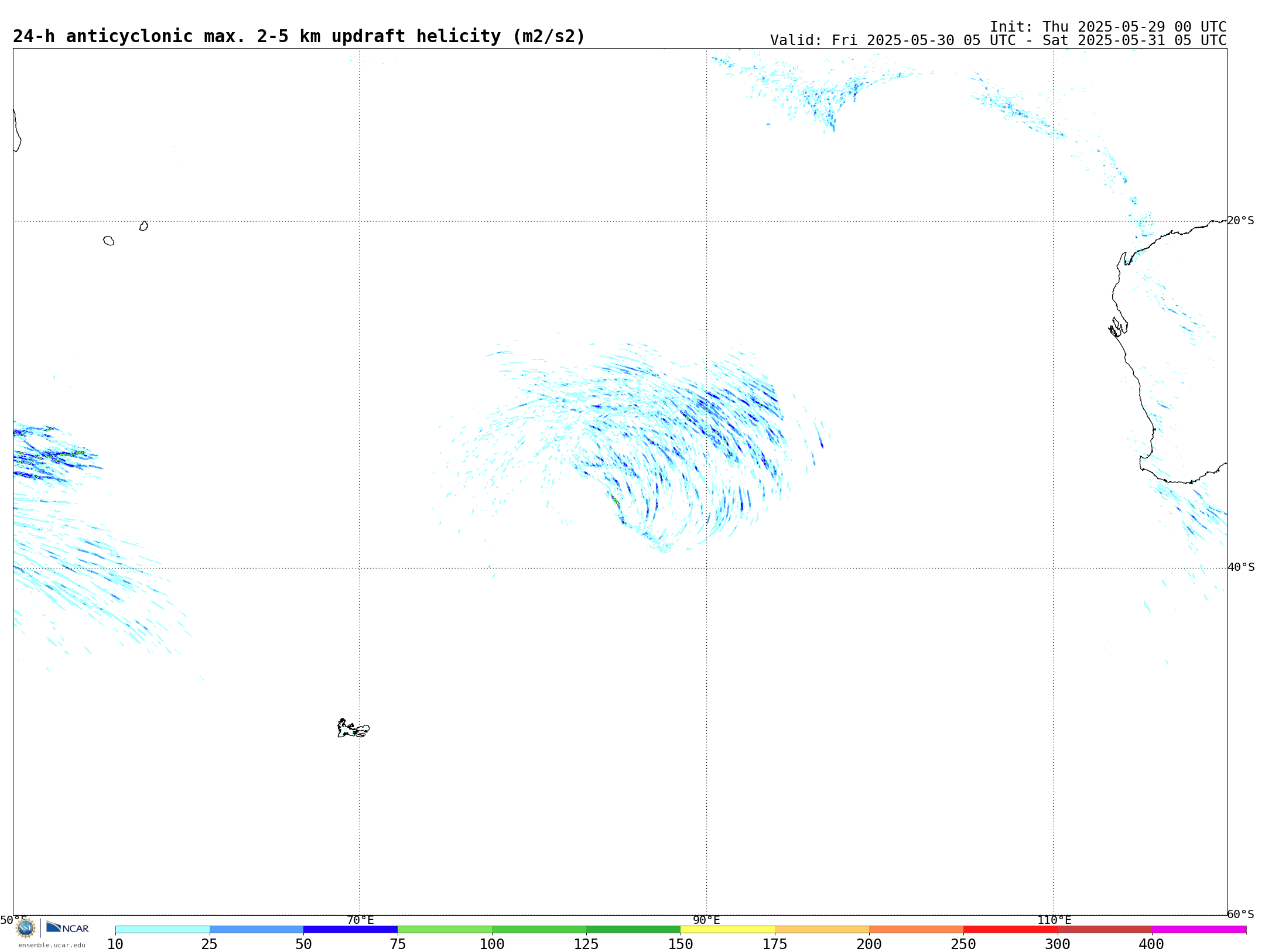Click the bright red 250-300 color swatch
This screenshot has height=952, width=1265.
tap(1011, 929)
